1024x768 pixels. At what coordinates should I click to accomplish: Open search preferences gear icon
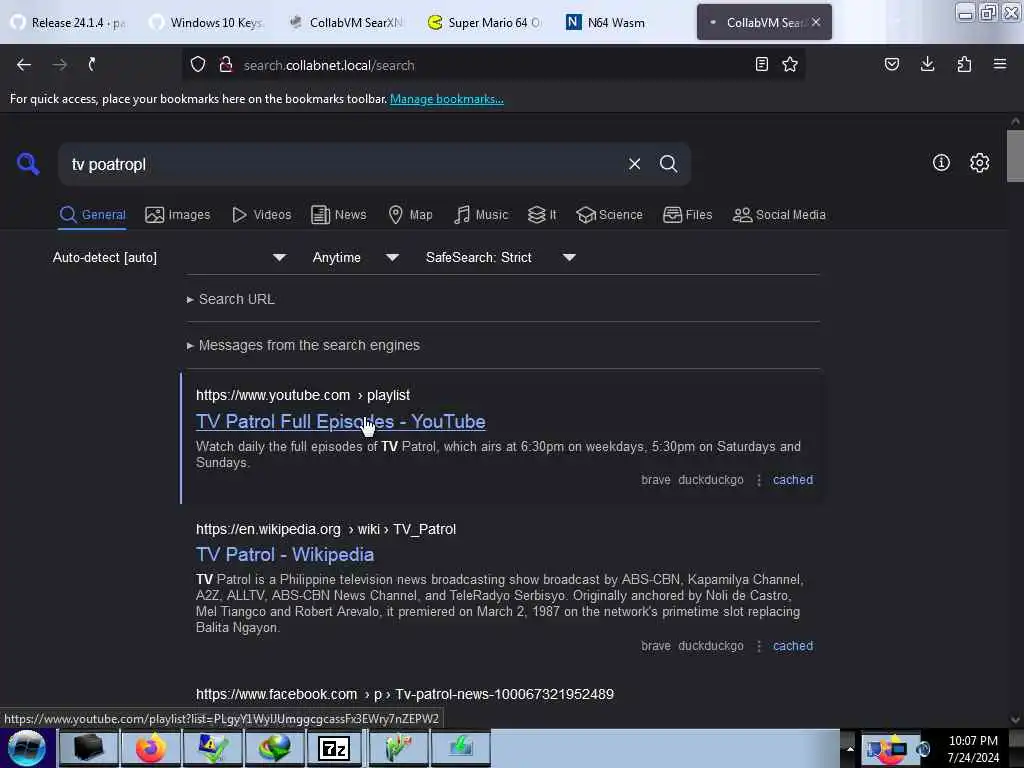(x=979, y=163)
